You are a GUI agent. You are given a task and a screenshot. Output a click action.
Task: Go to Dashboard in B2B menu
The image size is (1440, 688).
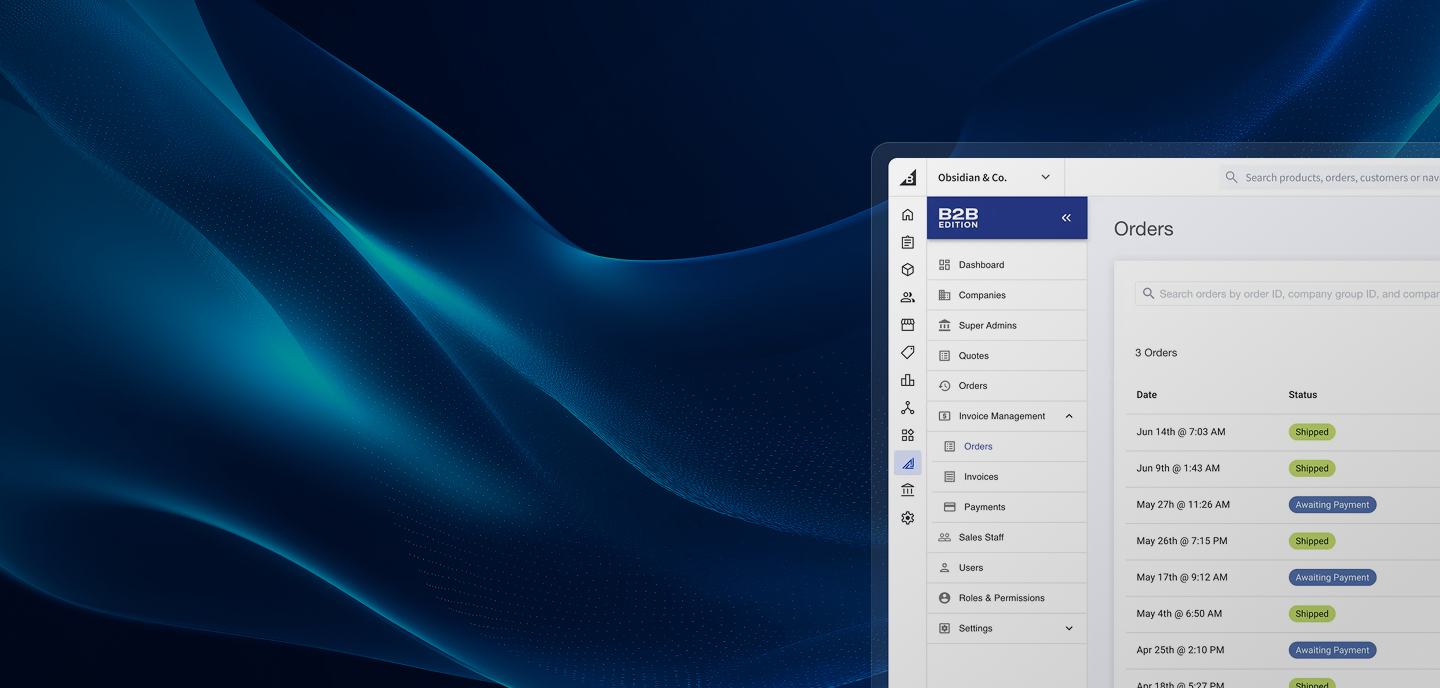(1007, 265)
